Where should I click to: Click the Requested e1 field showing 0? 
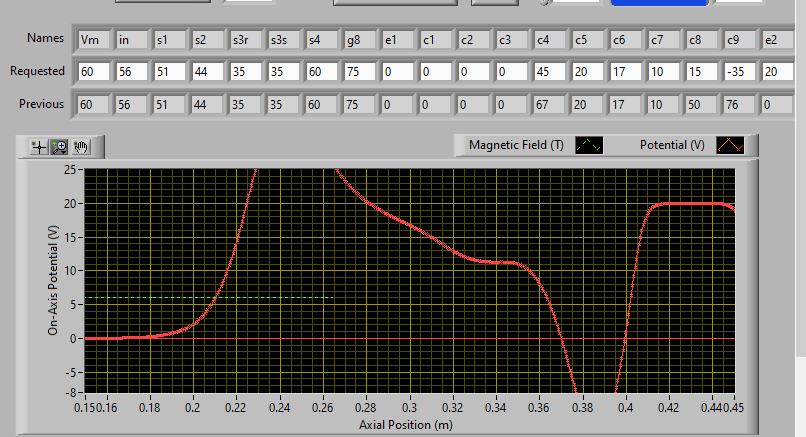coord(398,71)
